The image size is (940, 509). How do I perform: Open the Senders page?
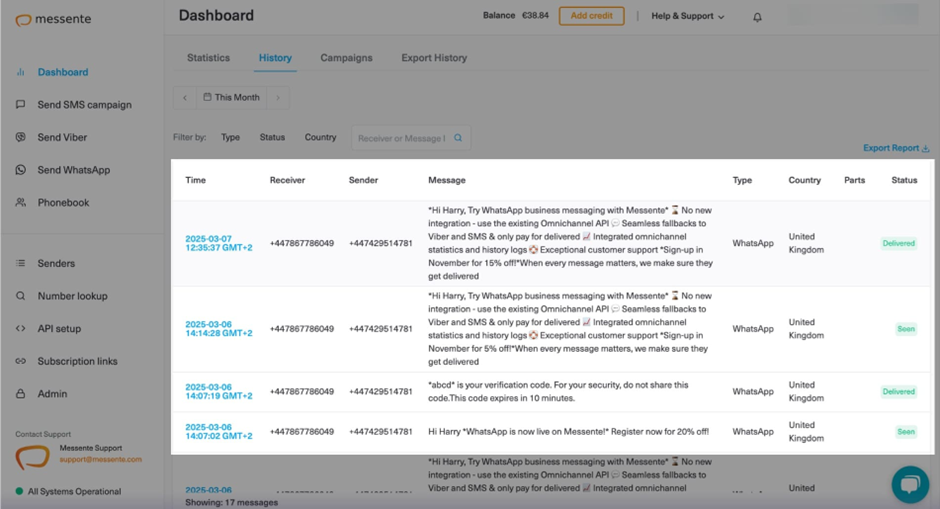tap(56, 263)
